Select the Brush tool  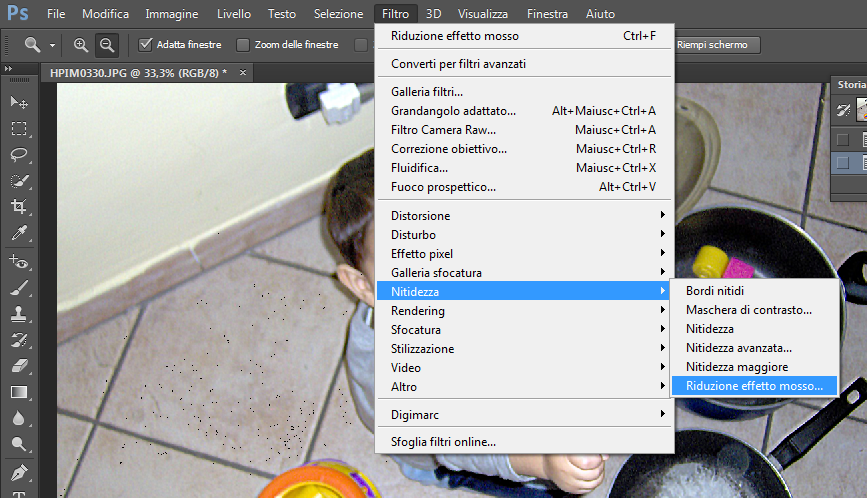click(x=19, y=288)
